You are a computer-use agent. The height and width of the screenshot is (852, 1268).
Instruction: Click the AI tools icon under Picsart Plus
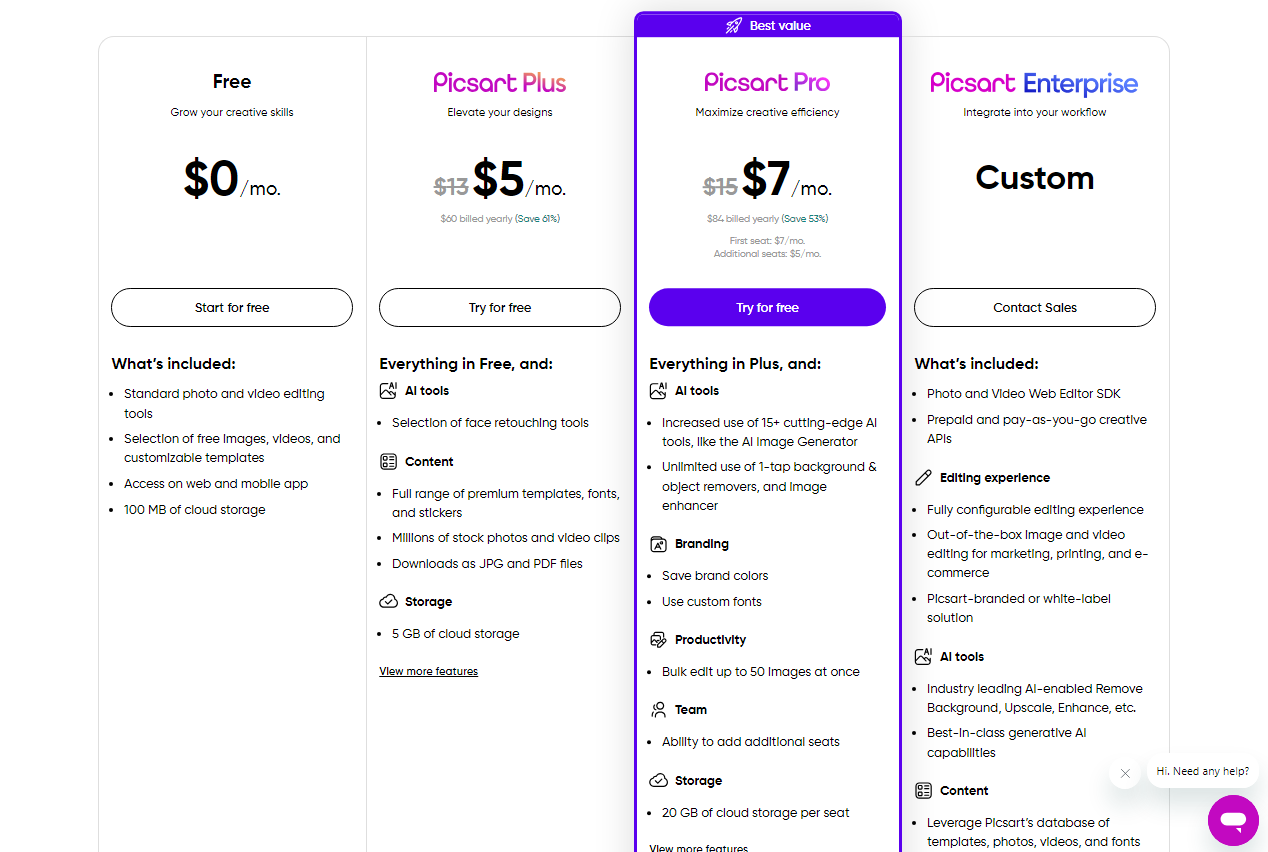click(x=388, y=391)
